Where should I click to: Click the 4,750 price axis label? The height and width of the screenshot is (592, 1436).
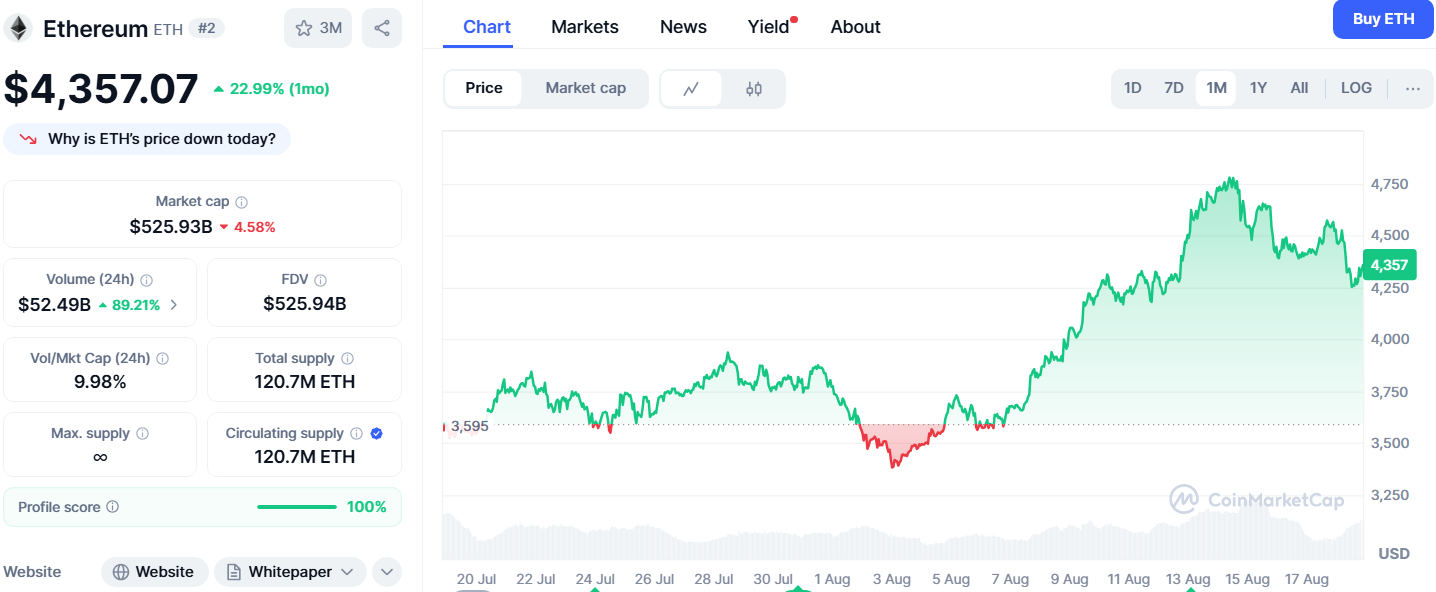click(1390, 184)
